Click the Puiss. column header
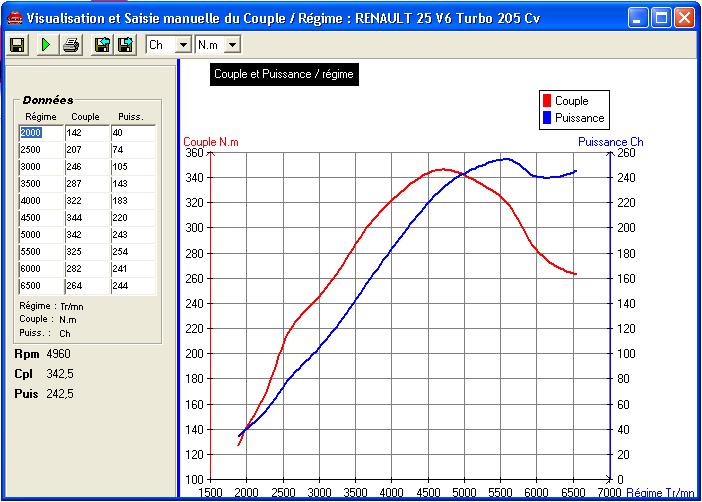 131,117
